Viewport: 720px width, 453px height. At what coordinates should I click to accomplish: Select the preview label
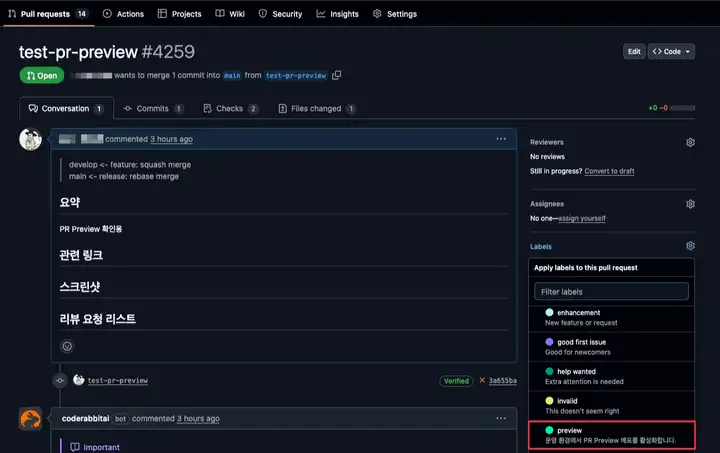coord(612,435)
